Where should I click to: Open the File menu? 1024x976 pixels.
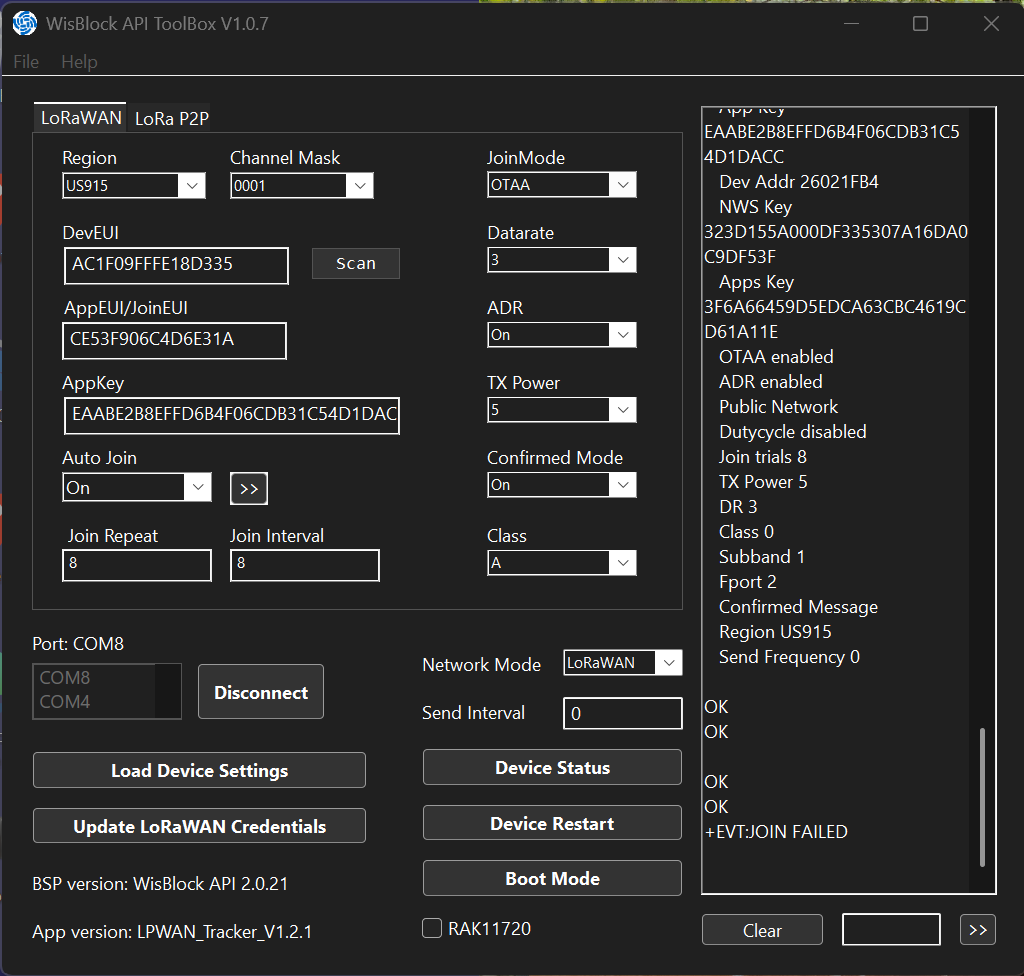tap(26, 62)
